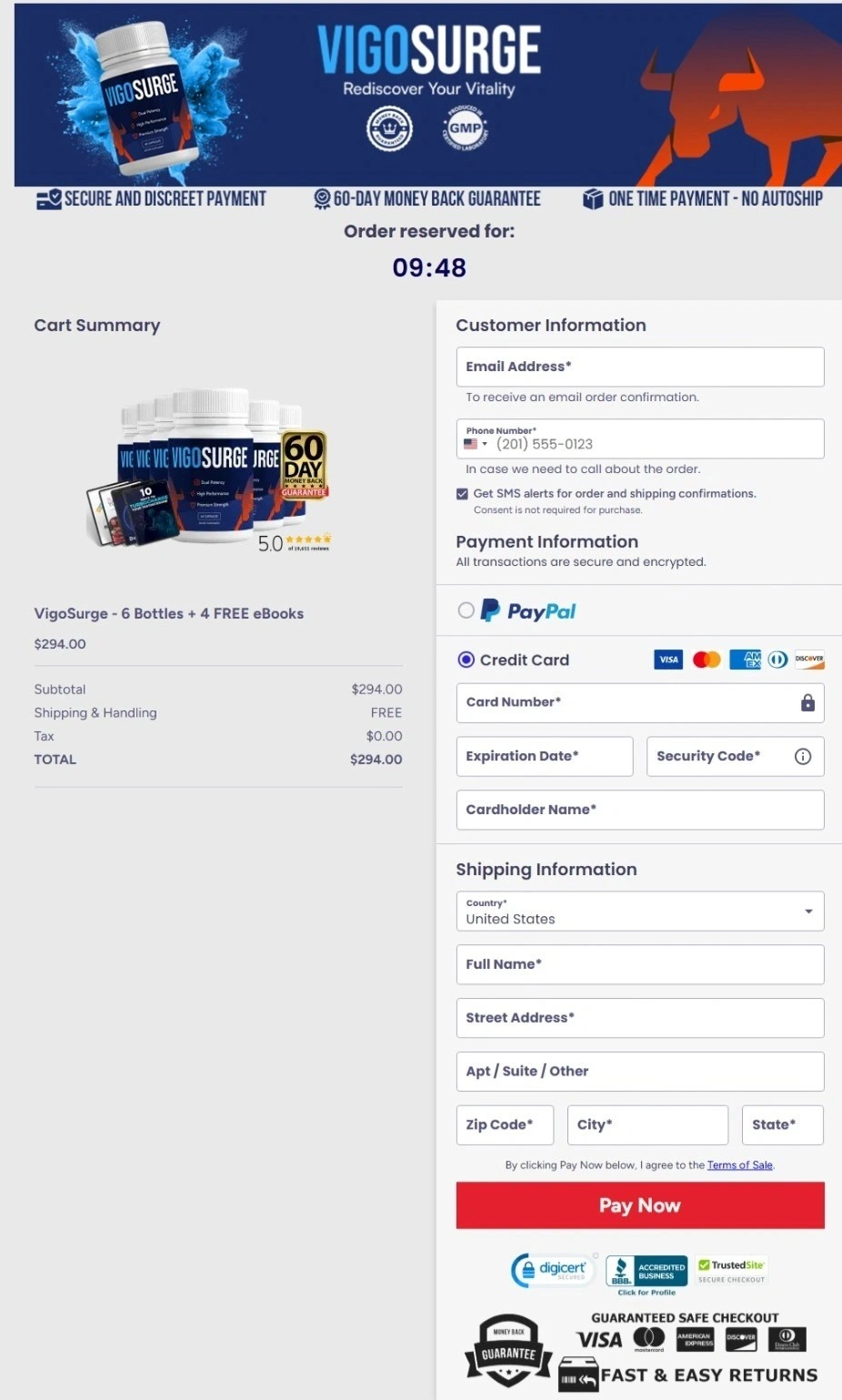The width and height of the screenshot is (842, 1400).
Task: Open the Country dropdown
Action: pos(807,911)
